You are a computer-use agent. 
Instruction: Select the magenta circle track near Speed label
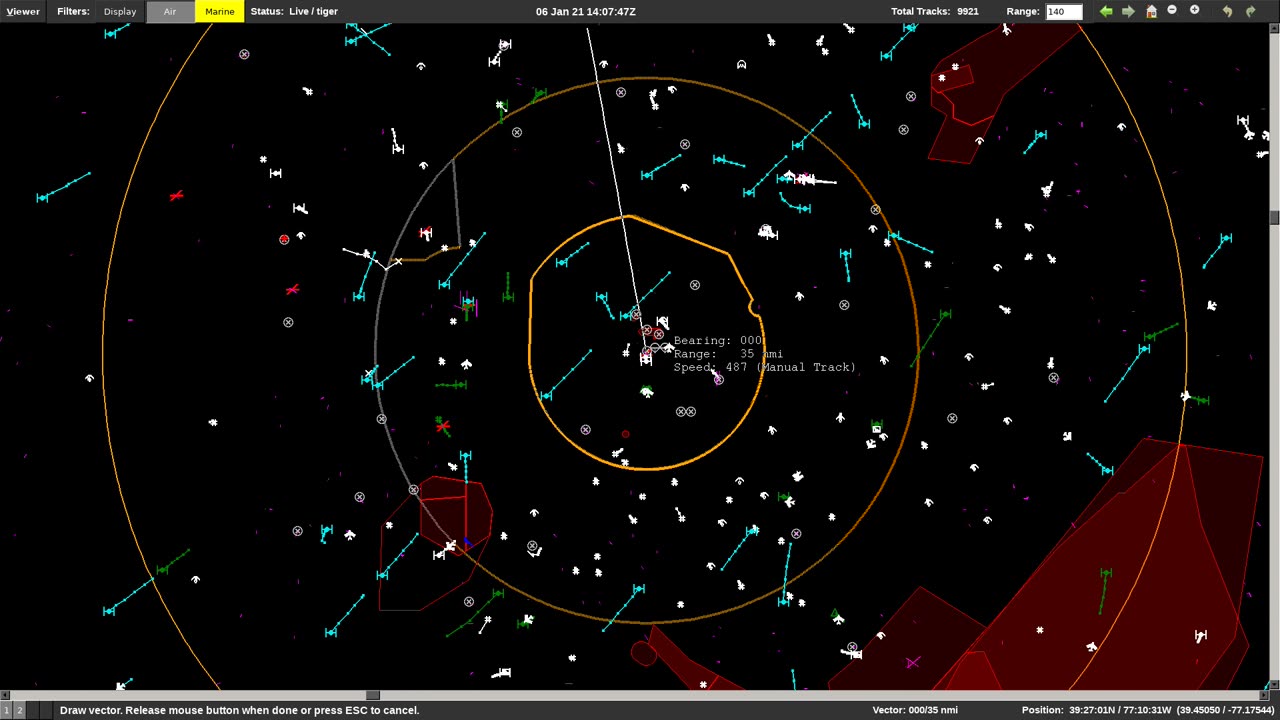click(x=718, y=379)
